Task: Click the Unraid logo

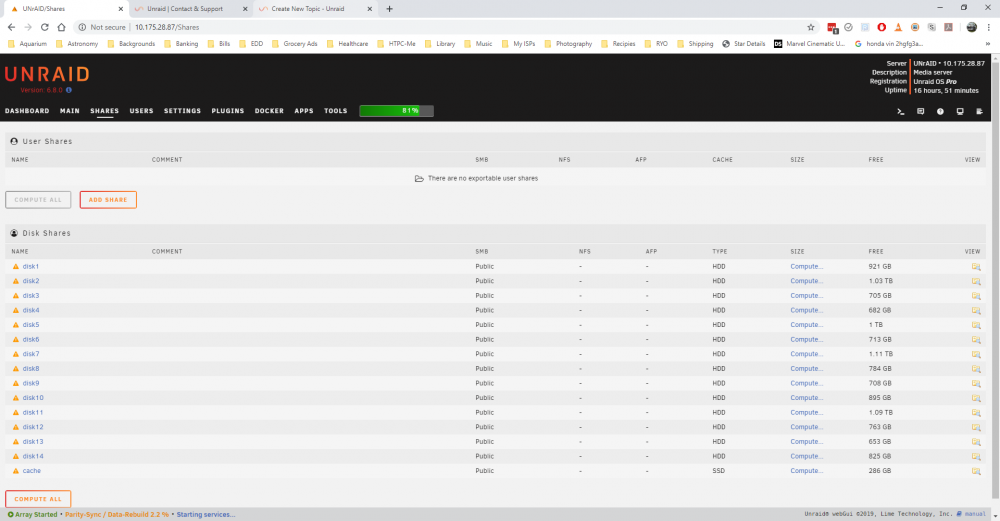Action: (x=47, y=74)
